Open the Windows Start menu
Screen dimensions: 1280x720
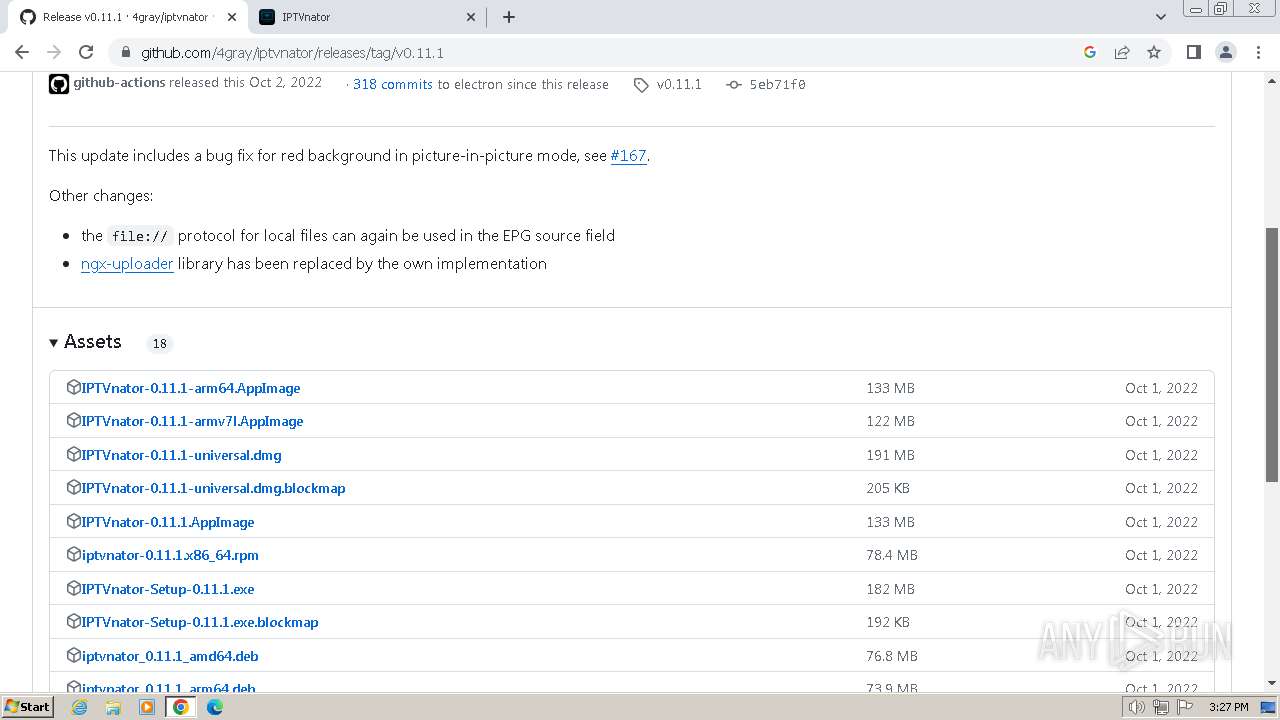(x=28, y=706)
